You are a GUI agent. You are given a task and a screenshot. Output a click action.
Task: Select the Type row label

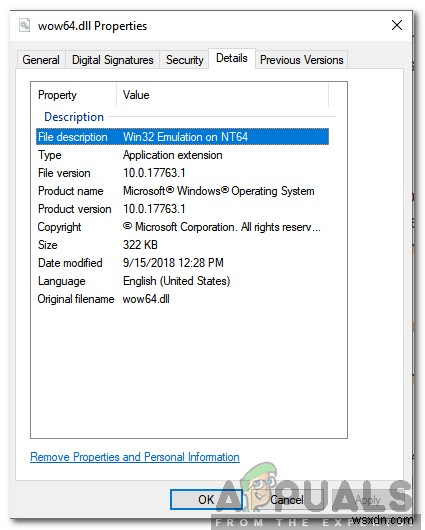[50, 155]
